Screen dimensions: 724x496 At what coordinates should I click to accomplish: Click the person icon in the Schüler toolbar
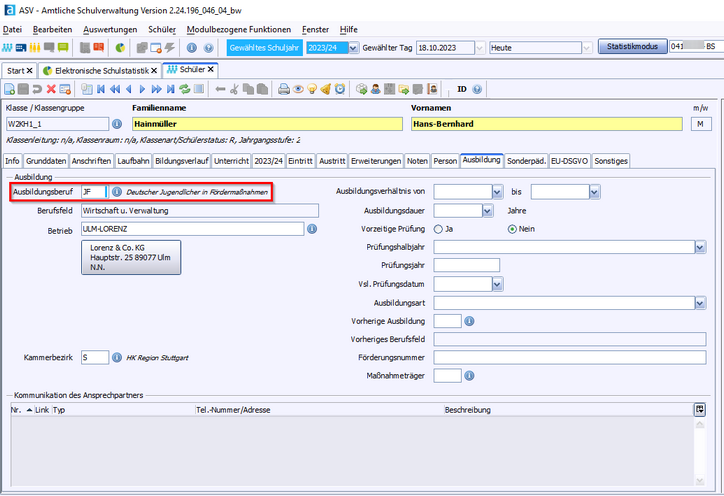click(376, 89)
